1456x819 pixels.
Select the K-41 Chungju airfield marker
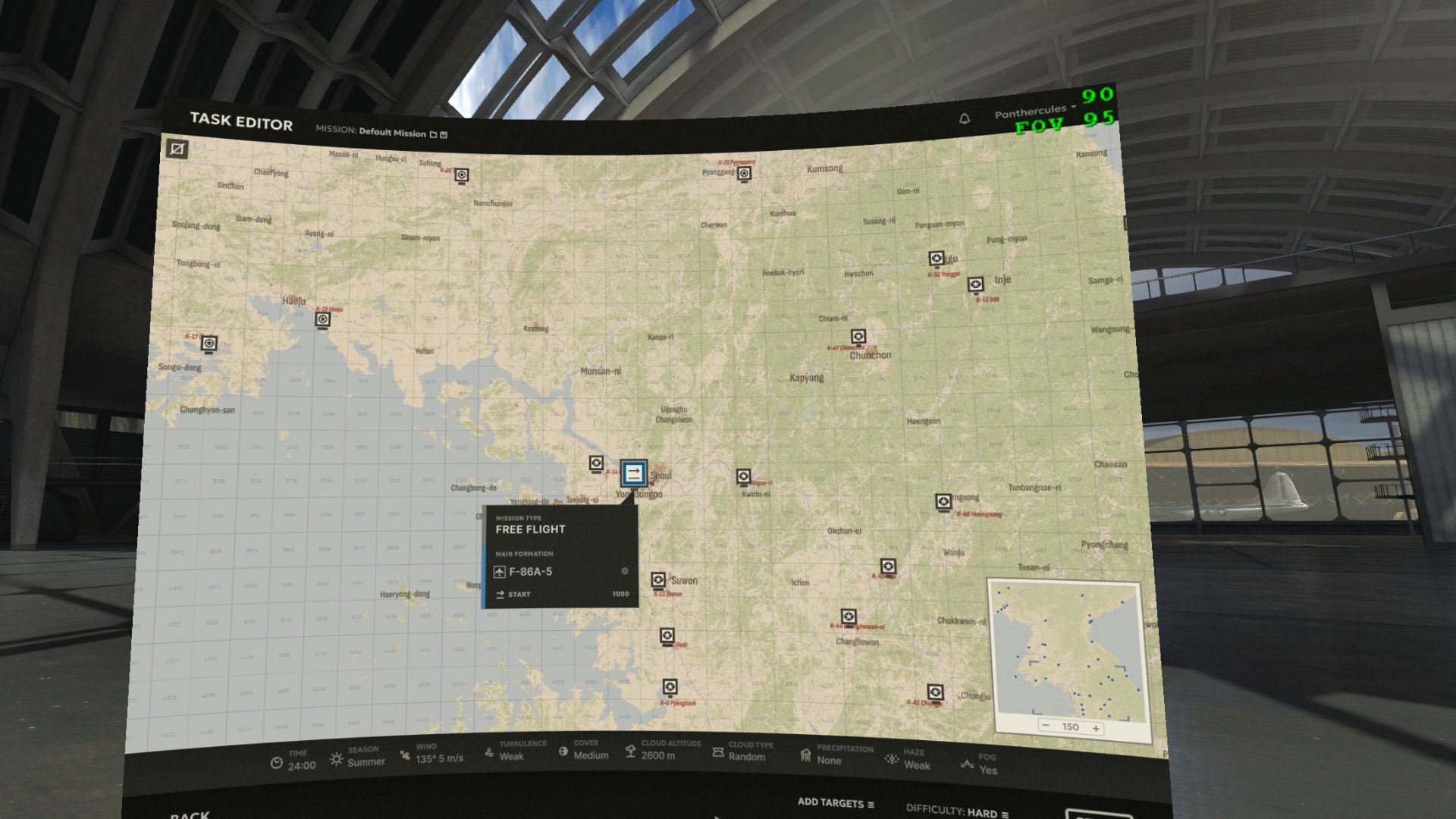(x=935, y=693)
